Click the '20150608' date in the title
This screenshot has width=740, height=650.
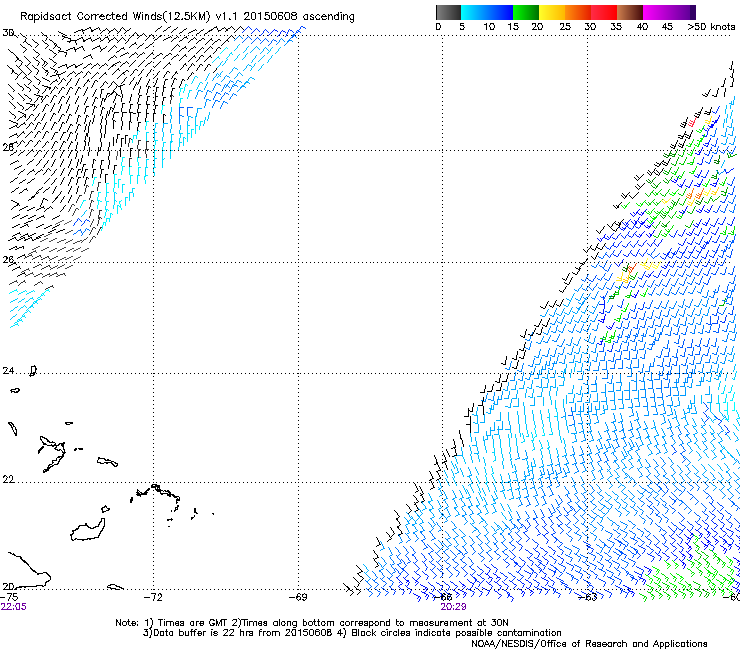tap(270, 16)
